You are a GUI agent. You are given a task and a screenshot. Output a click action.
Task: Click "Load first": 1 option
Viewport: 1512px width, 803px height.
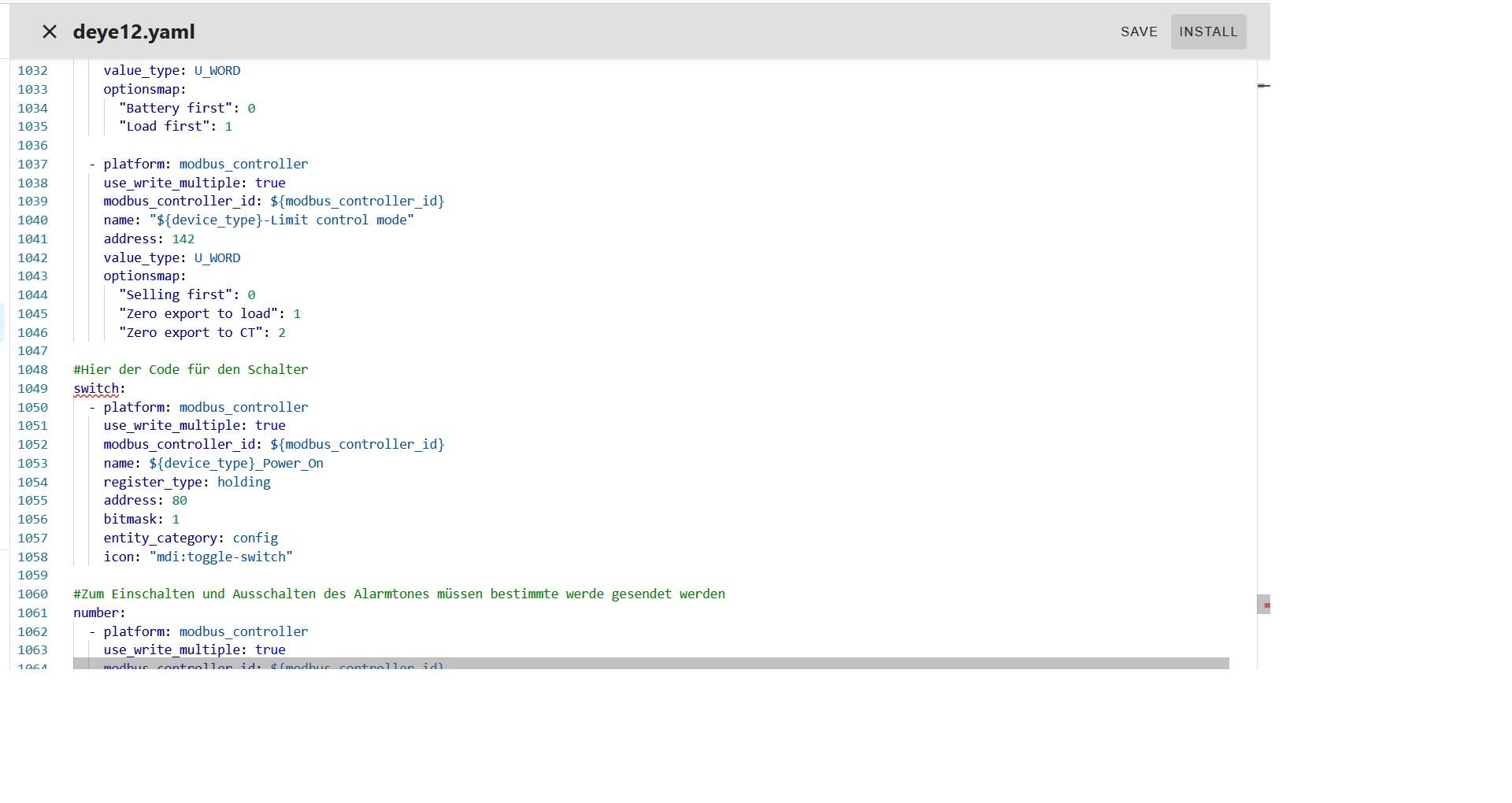176,126
